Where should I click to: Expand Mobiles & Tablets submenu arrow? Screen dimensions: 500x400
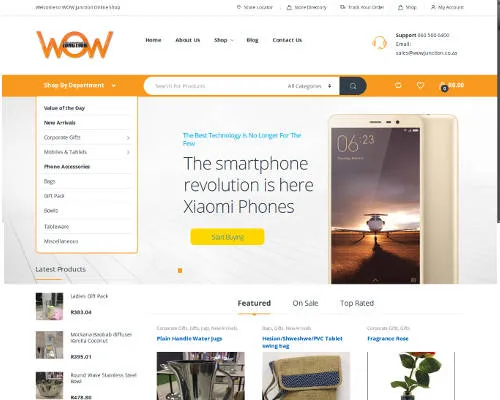click(x=128, y=152)
